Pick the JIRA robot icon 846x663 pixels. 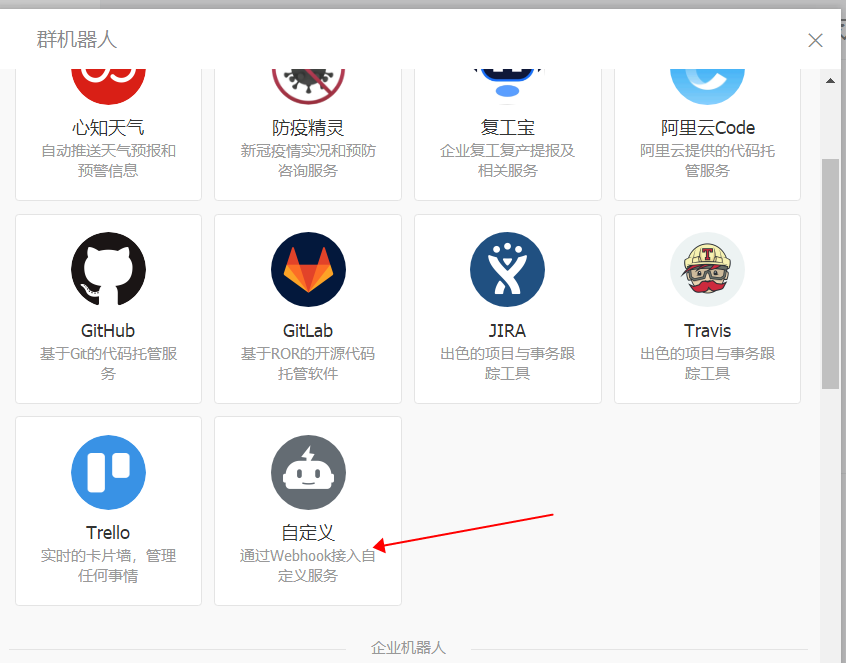pyautogui.click(x=507, y=269)
